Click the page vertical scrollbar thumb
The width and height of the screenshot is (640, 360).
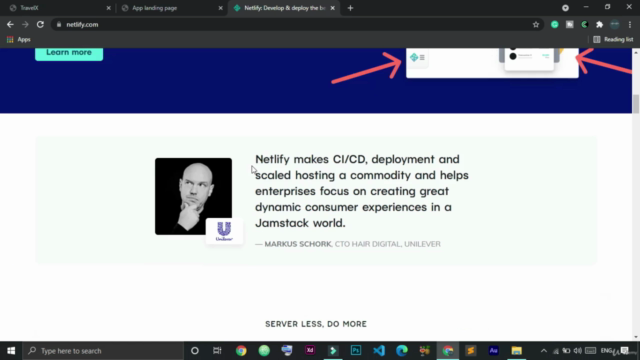click(x=636, y=104)
